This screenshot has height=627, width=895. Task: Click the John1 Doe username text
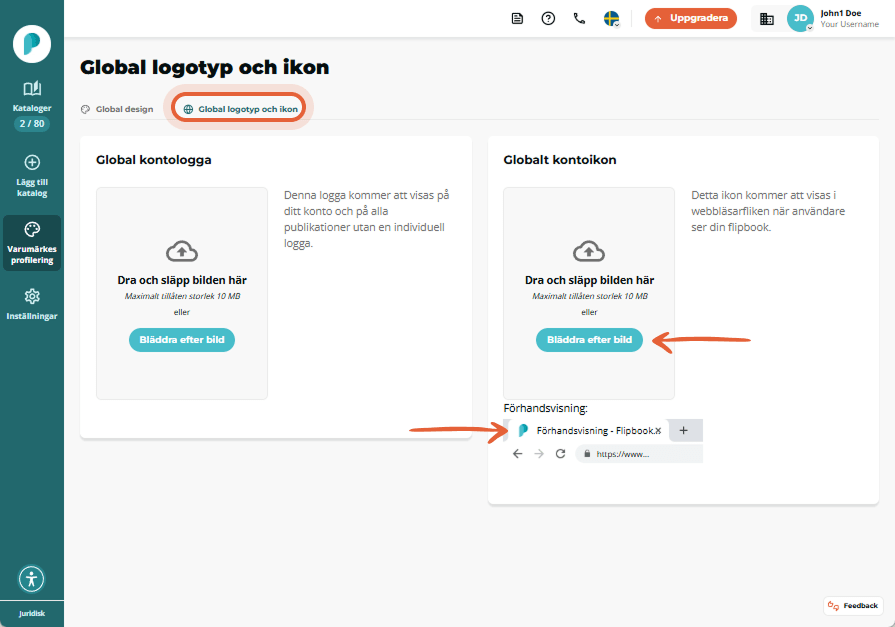pyautogui.click(x=841, y=13)
